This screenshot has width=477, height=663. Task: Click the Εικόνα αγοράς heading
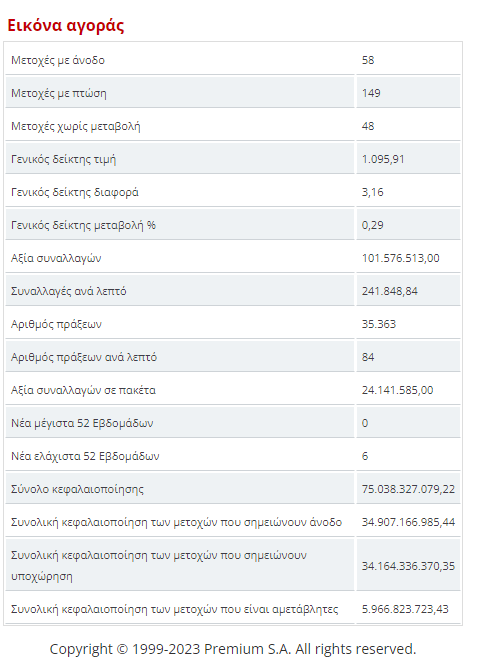pos(66,26)
